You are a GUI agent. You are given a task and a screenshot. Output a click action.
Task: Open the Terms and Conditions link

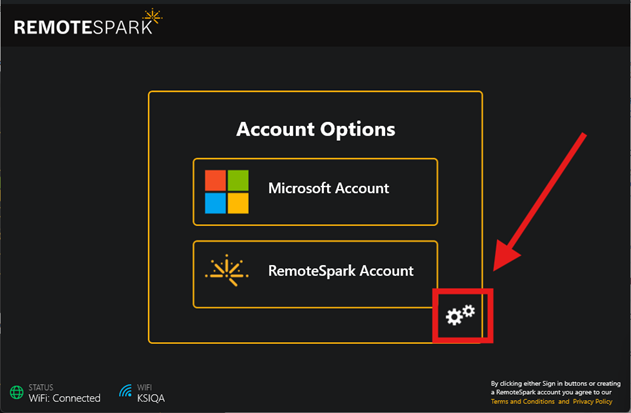click(522, 401)
